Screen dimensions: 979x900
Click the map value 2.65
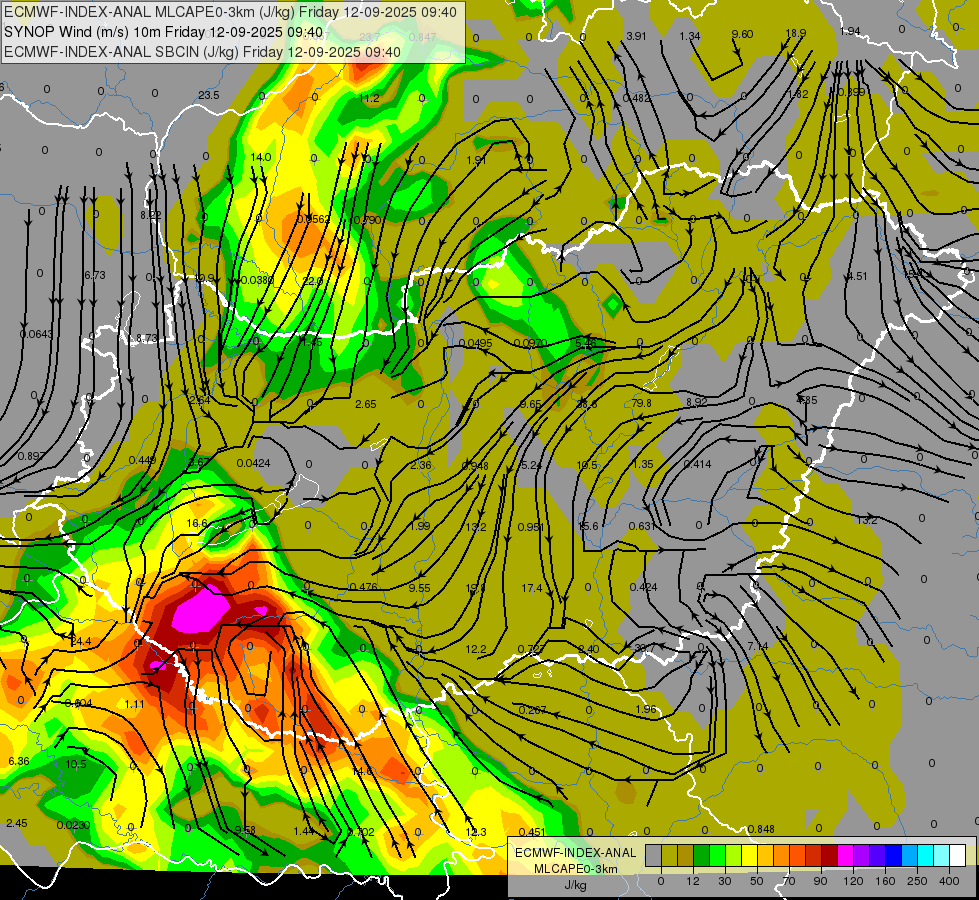coord(366,404)
